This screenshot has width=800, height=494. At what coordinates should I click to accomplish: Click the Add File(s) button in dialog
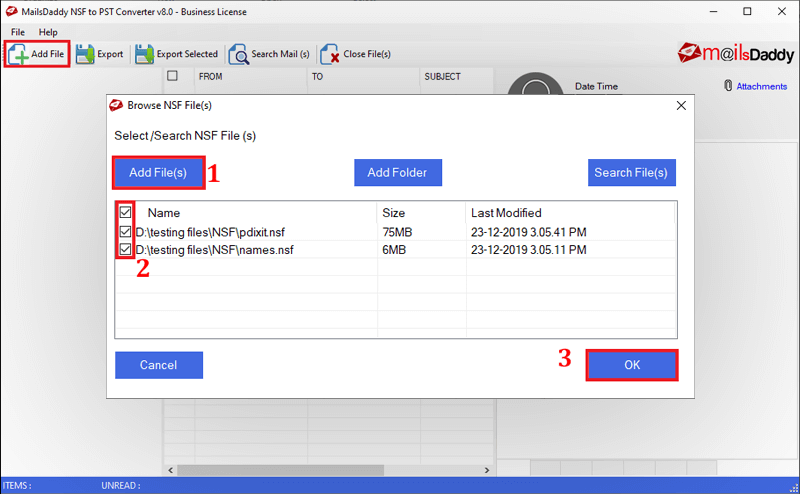point(158,172)
